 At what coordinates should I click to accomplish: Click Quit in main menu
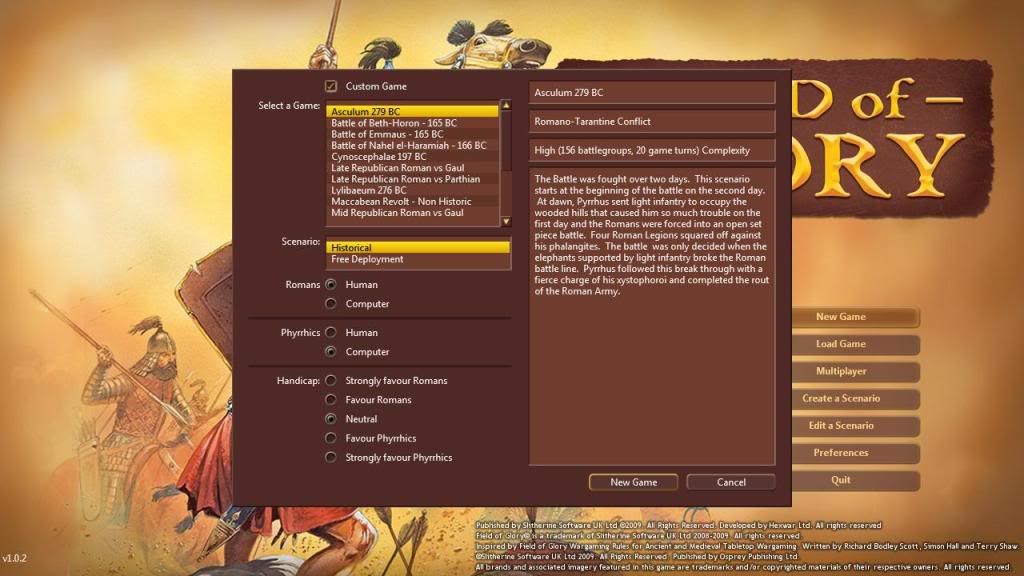[840, 480]
